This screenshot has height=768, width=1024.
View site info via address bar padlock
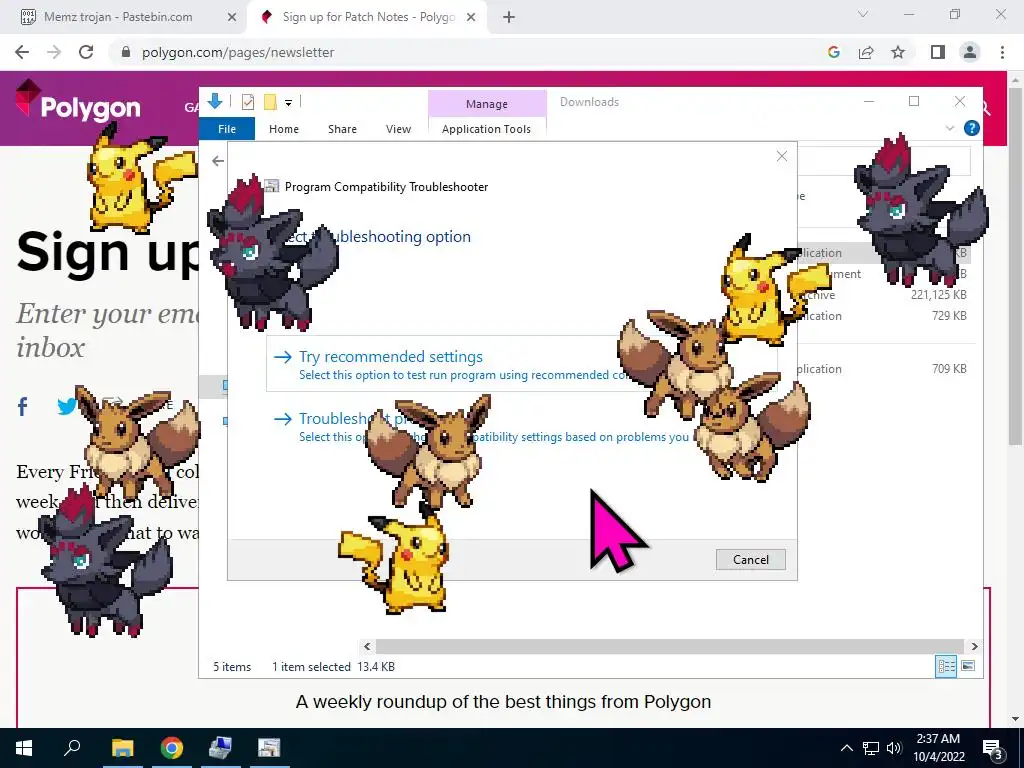[126, 52]
